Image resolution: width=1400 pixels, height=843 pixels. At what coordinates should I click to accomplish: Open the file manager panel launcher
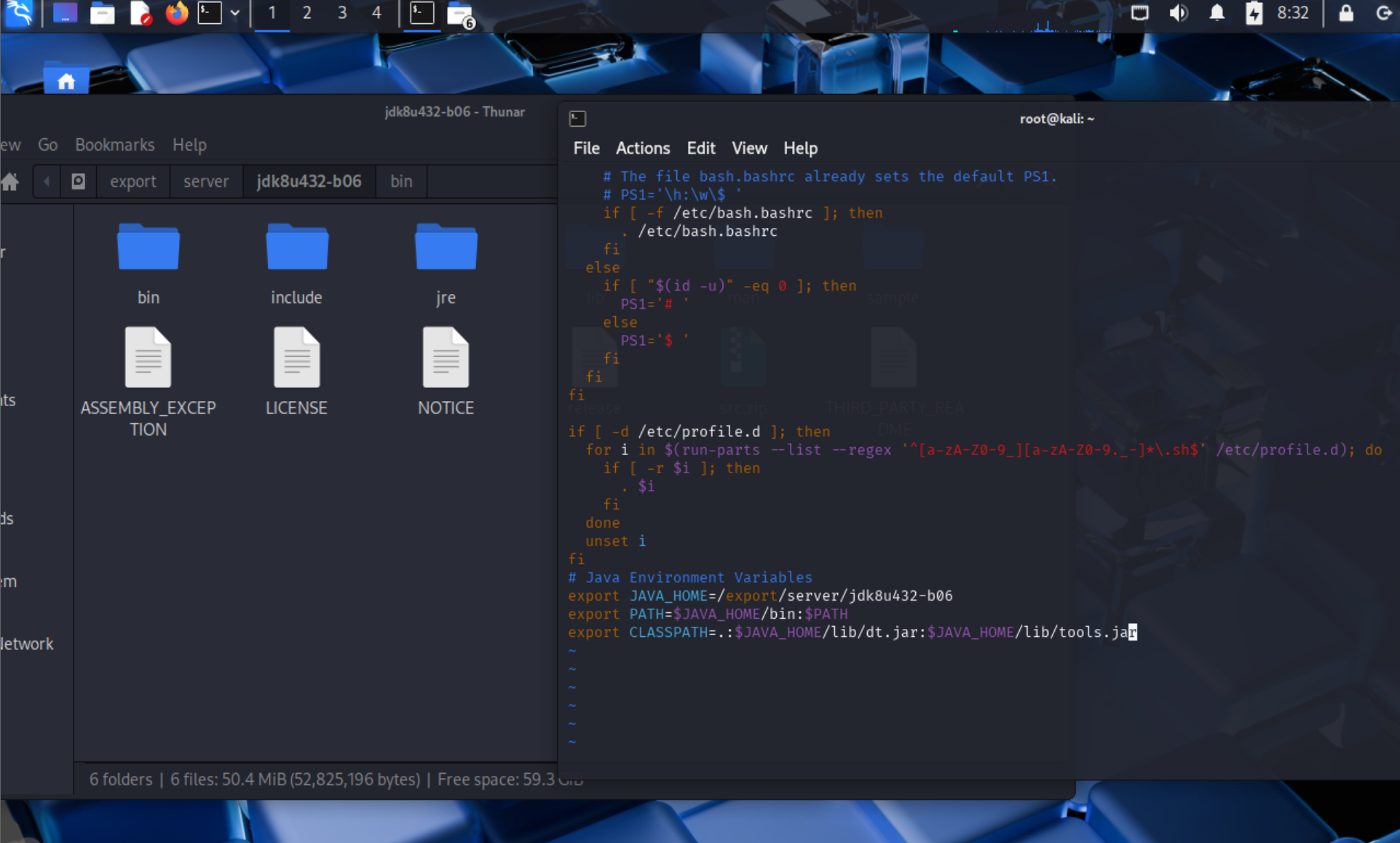pos(102,13)
